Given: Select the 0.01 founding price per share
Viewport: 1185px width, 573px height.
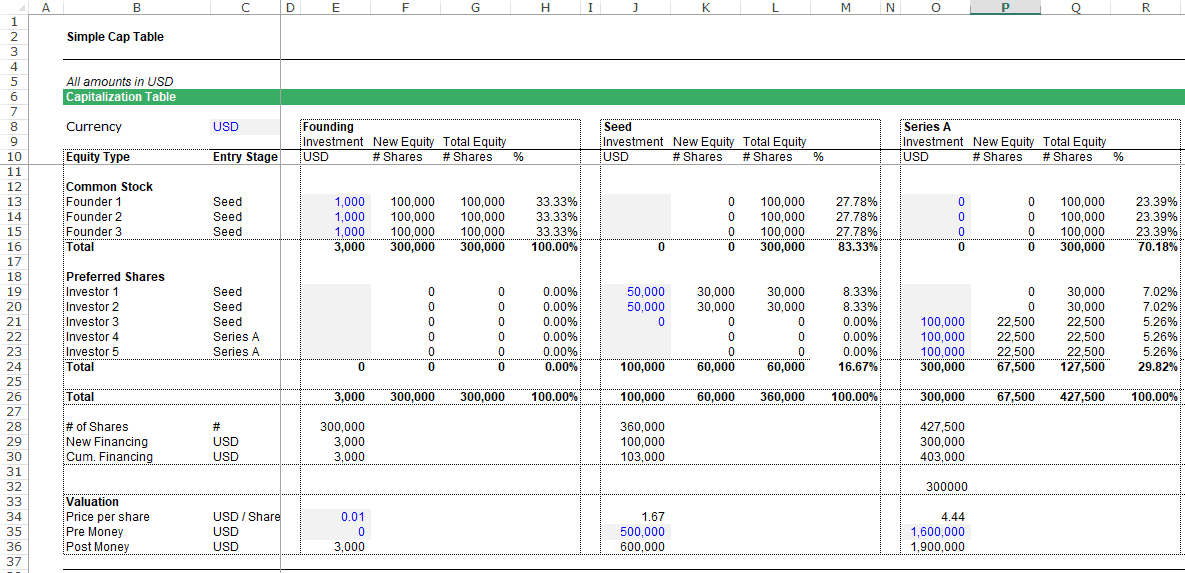Looking at the screenshot, I should [336, 517].
